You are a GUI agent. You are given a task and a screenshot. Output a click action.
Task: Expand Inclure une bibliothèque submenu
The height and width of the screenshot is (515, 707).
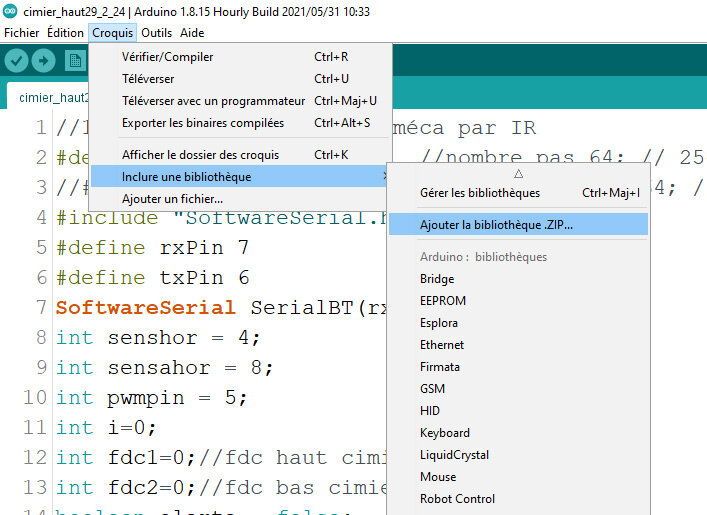tap(240, 177)
